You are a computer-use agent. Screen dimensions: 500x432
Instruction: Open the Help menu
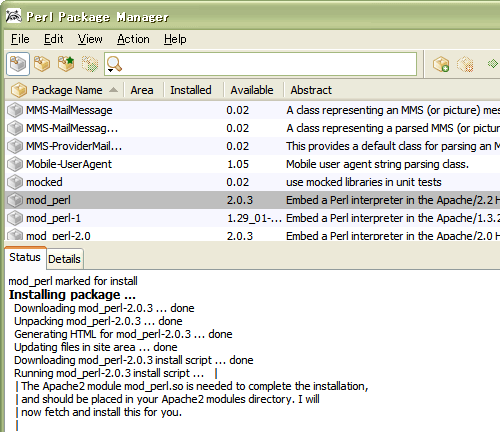click(175, 39)
